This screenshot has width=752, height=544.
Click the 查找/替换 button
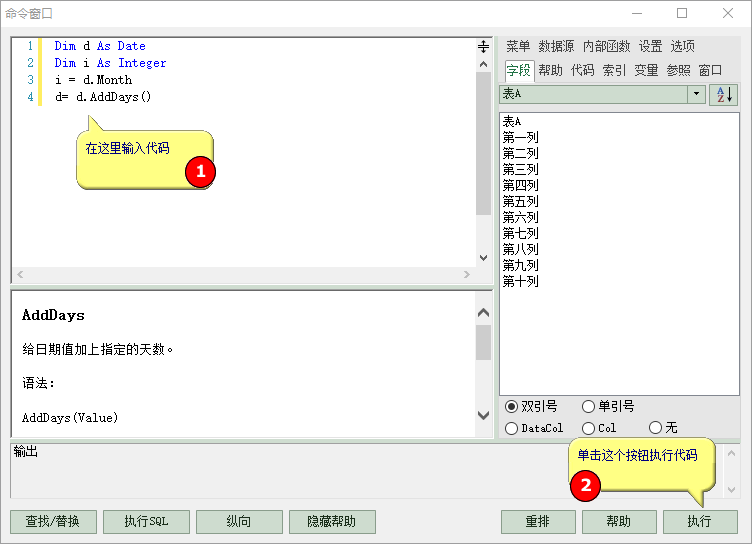pyautogui.click(x=60, y=521)
